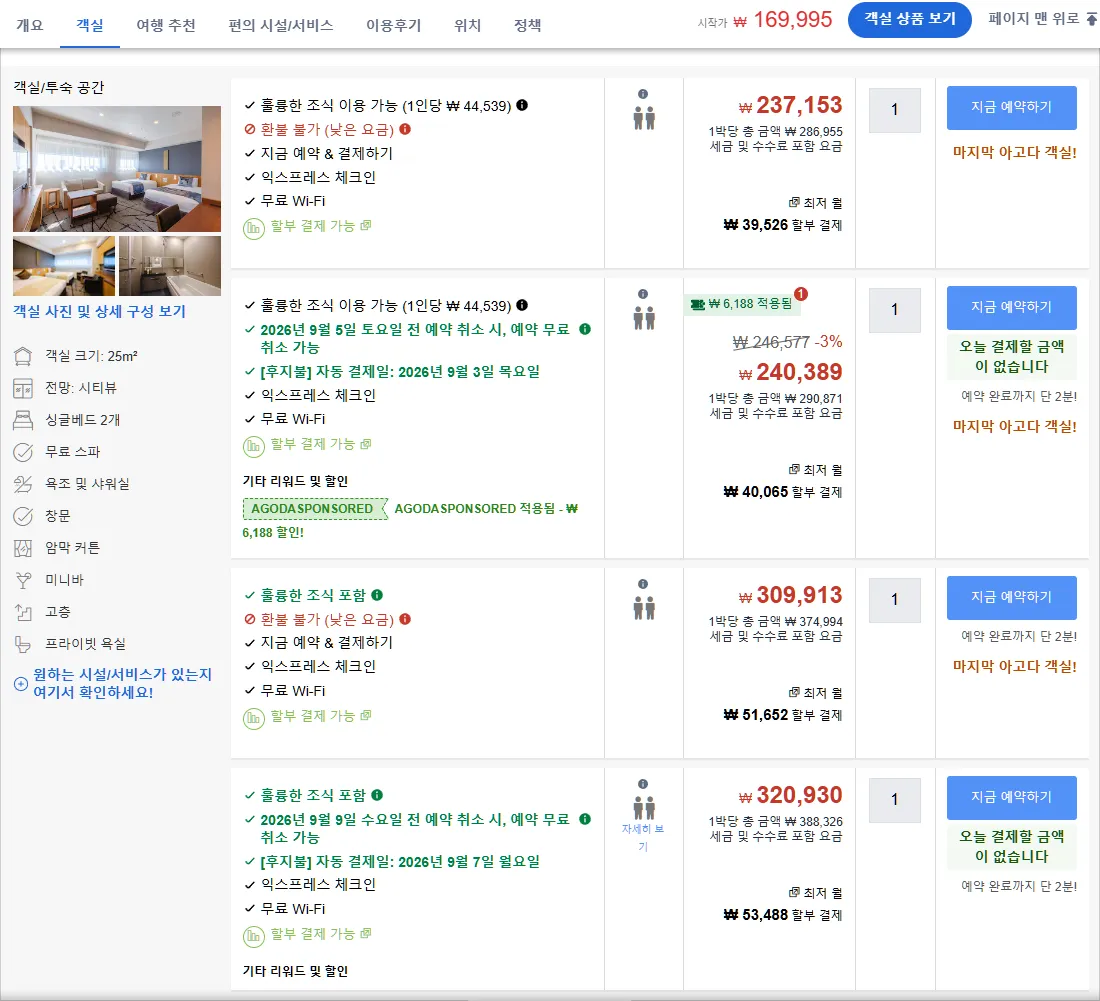The height and width of the screenshot is (1001, 1100).
Task: Click breakfast info icon in ₩240,389 offer
Action: click(522, 305)
